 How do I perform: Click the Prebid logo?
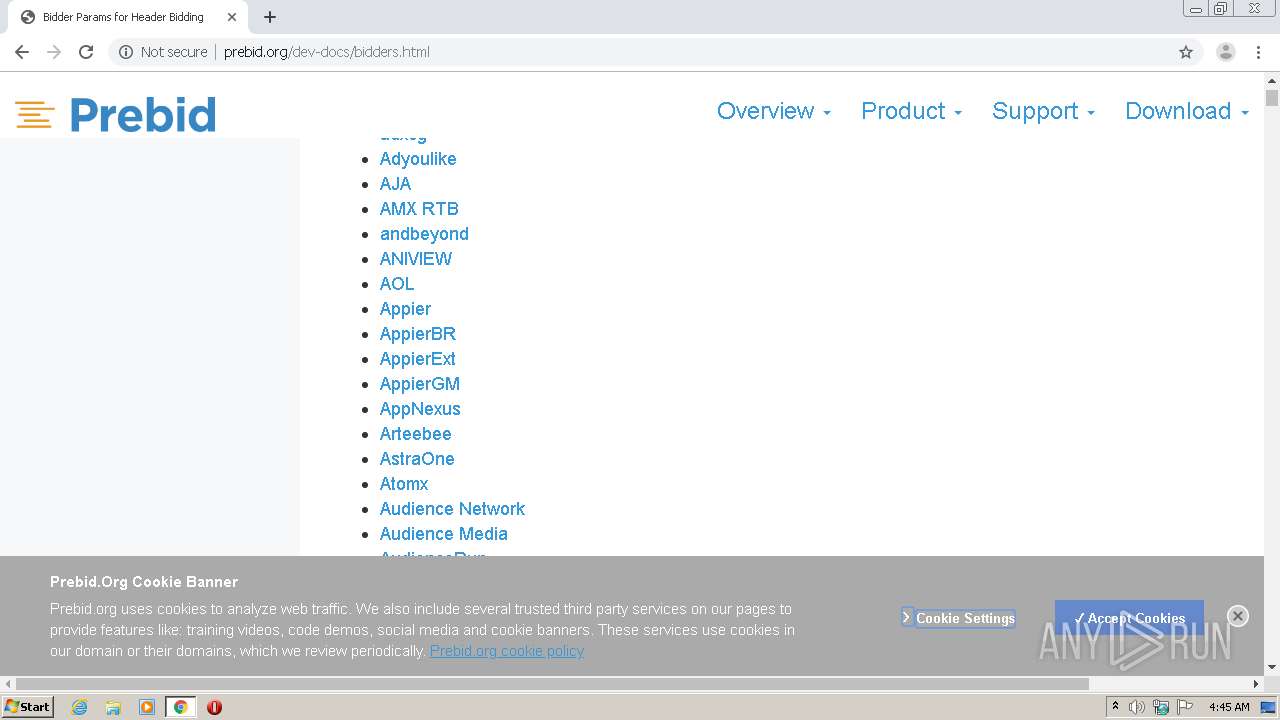(115, 115)
